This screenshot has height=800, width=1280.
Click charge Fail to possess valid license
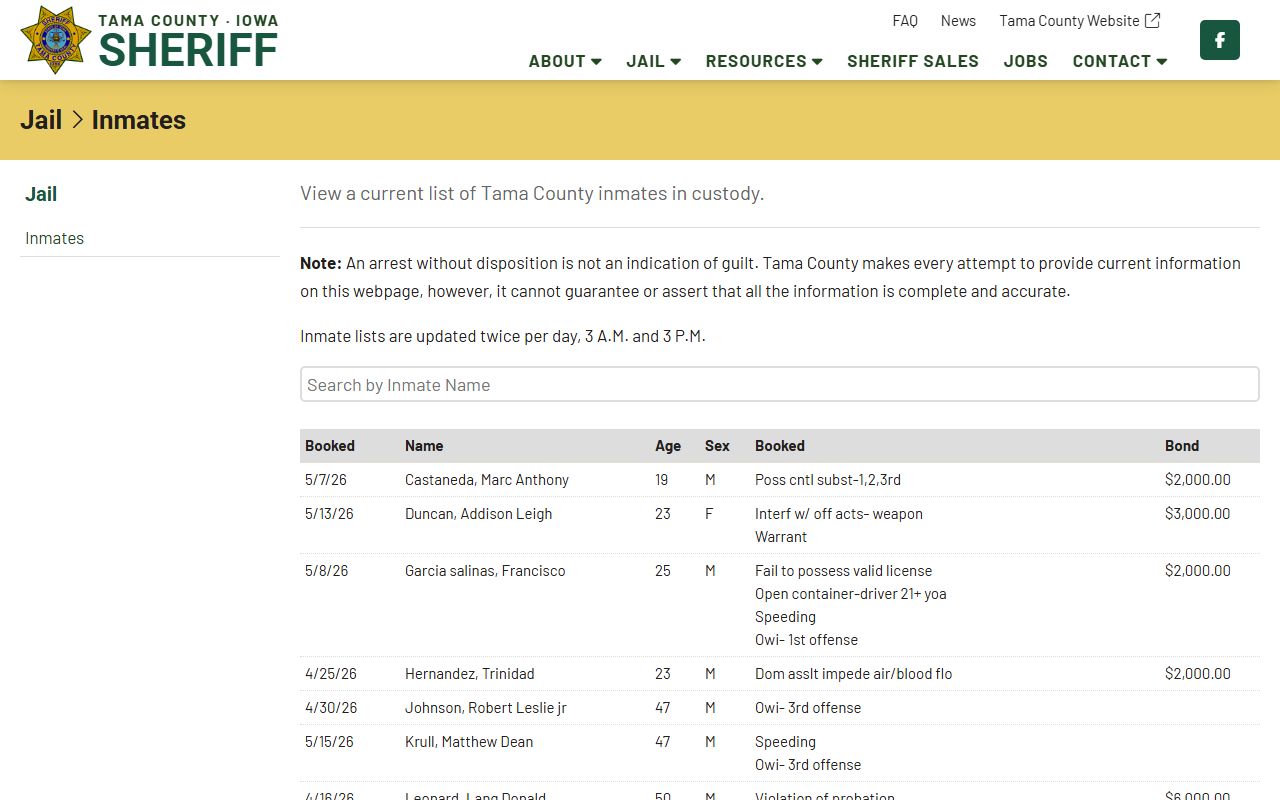pyautogui.click(x=844, y=571)
